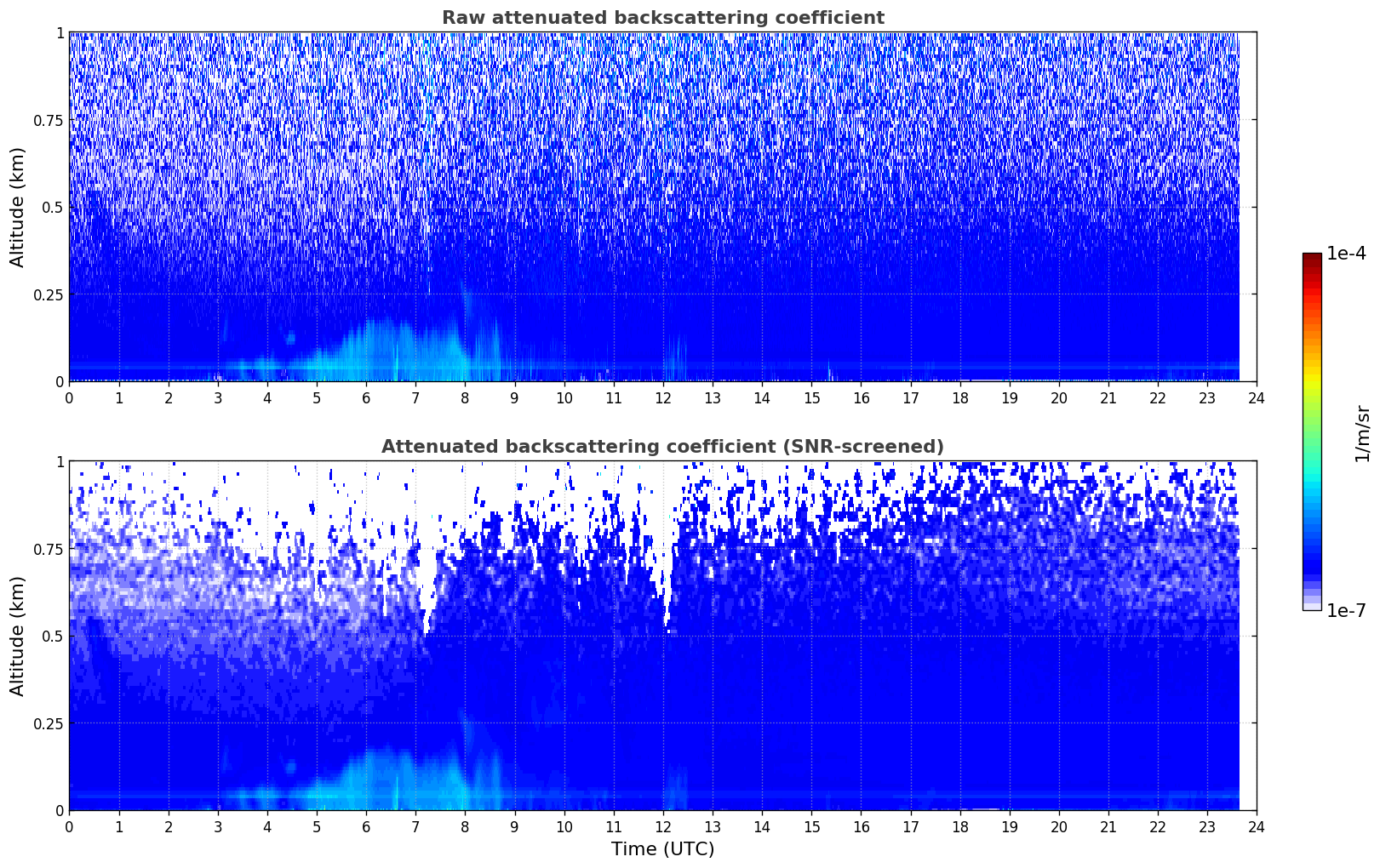Click altitude tick "1" on the raw plot
This screenshot has height=868, width=1380.
pyautogui.click(x=60, y=32)
